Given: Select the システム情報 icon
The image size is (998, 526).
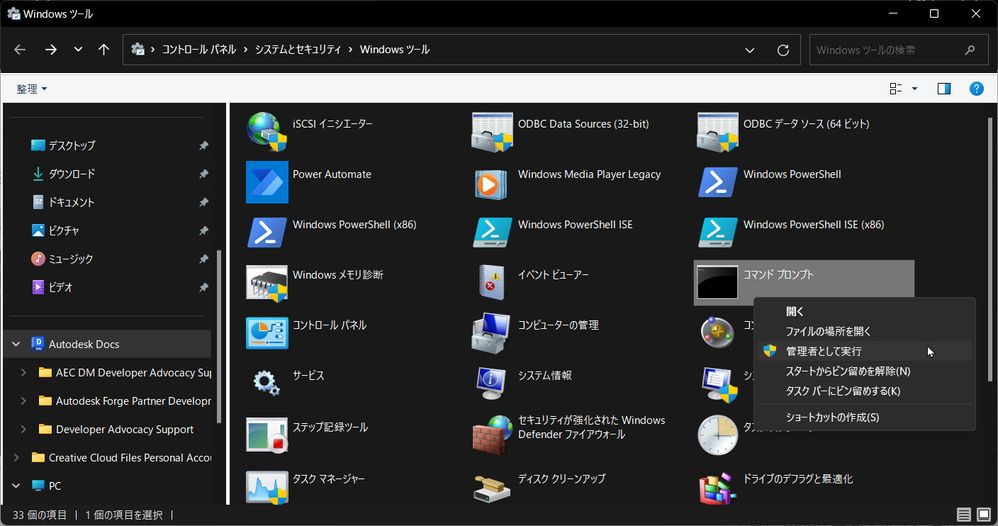Looking at the screenshot, I should pos(491,383).
